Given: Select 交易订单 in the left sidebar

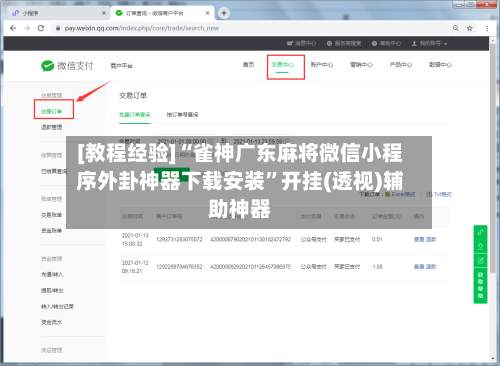Looking at the screenshot, I should click(52, 111).
